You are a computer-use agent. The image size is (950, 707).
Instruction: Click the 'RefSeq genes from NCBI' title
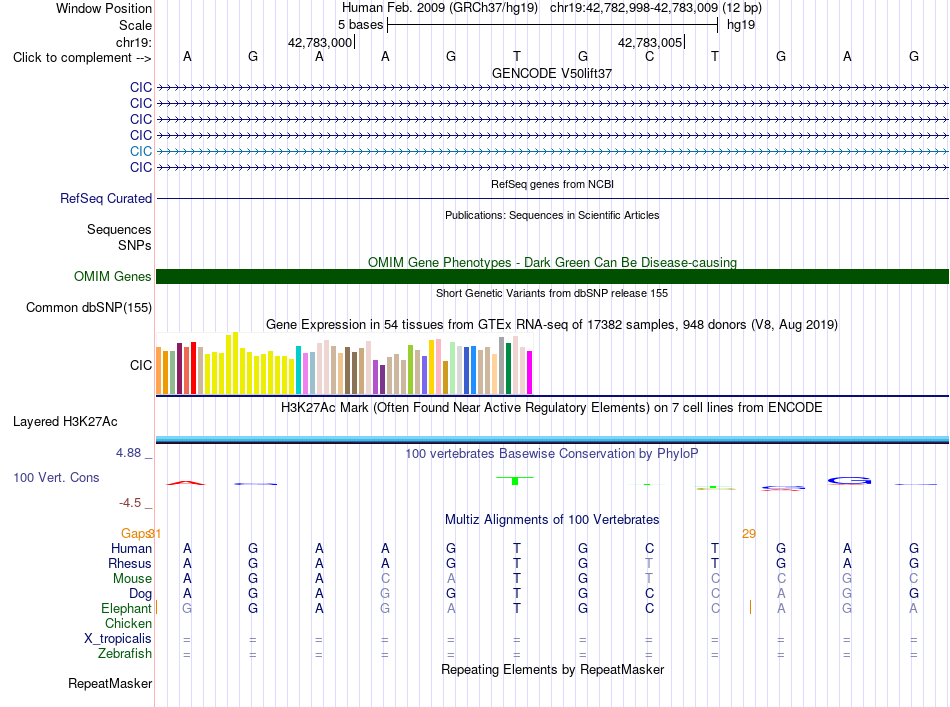(x=552, y=184)
